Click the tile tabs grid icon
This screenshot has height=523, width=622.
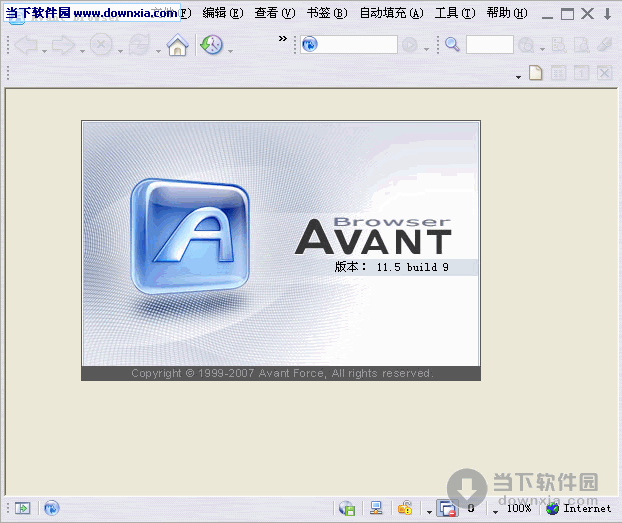coord(559,73)
